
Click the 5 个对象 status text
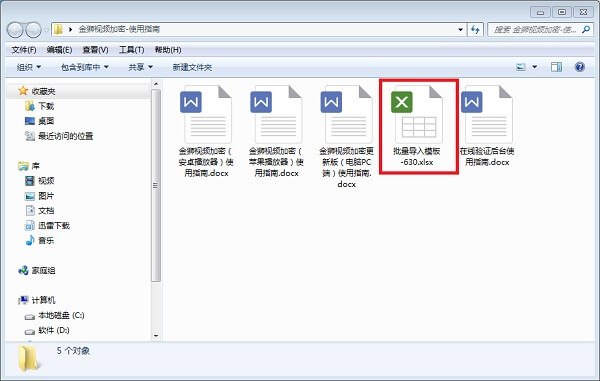pyautogui.click(x=73, y=350)
